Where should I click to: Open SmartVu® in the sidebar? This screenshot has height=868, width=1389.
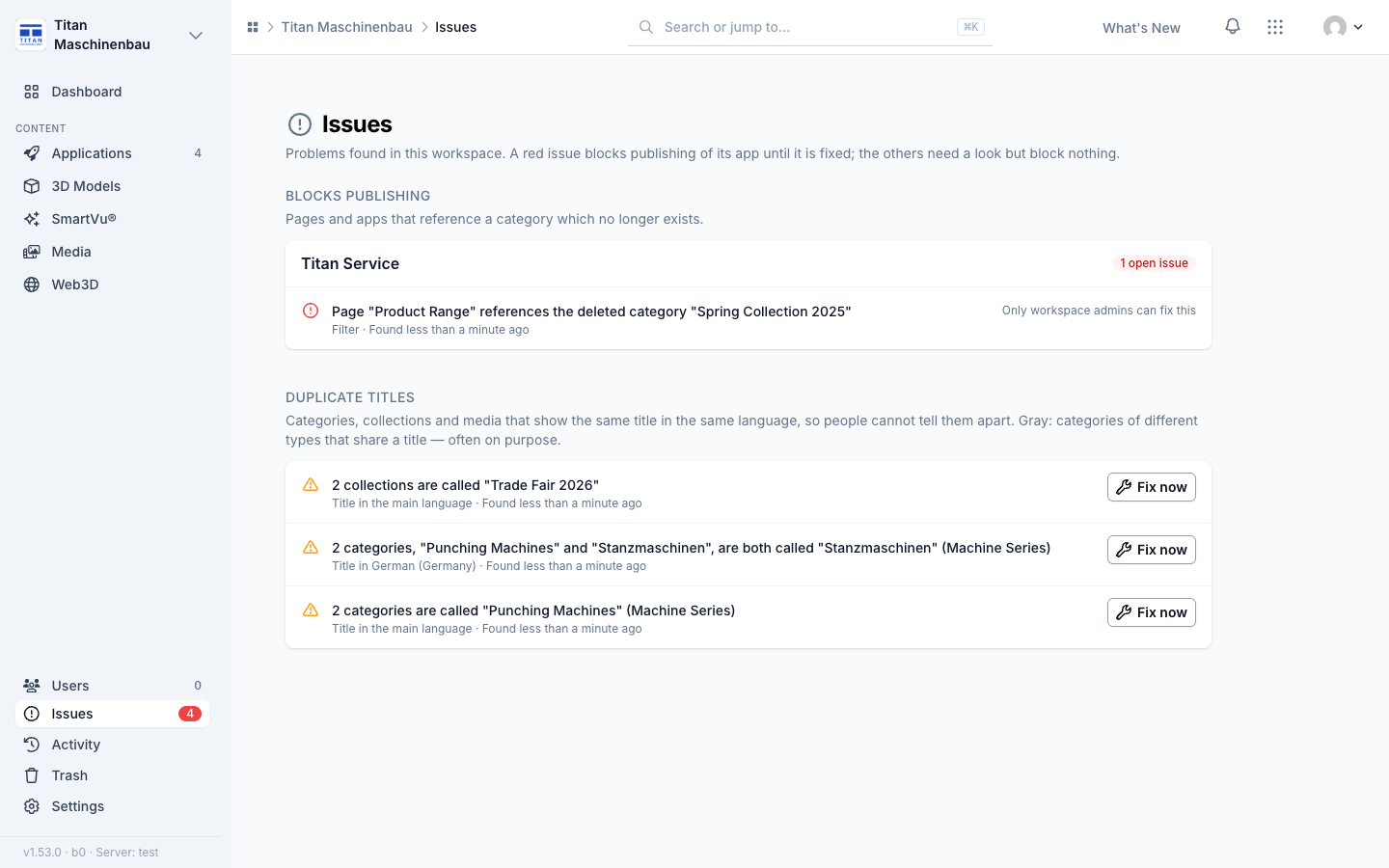[x=112, y=219]
